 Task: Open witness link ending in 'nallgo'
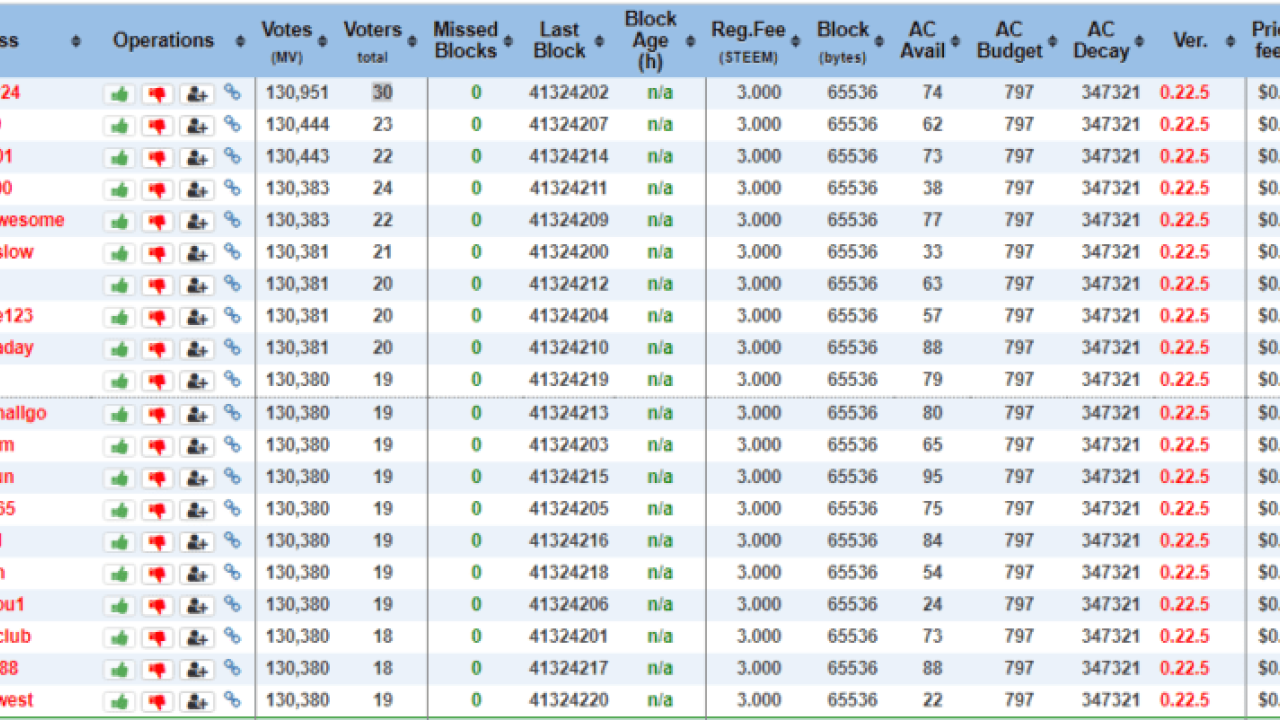tap(23, 413)
